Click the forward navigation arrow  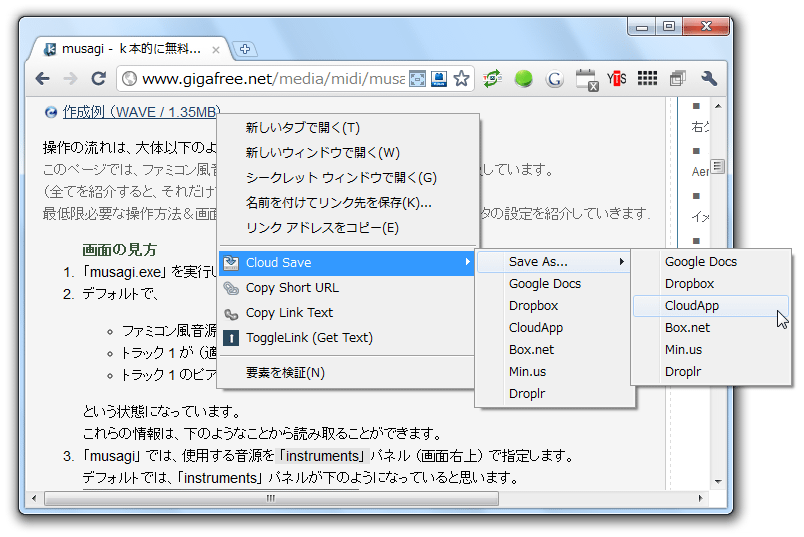[x=71, y=78]
